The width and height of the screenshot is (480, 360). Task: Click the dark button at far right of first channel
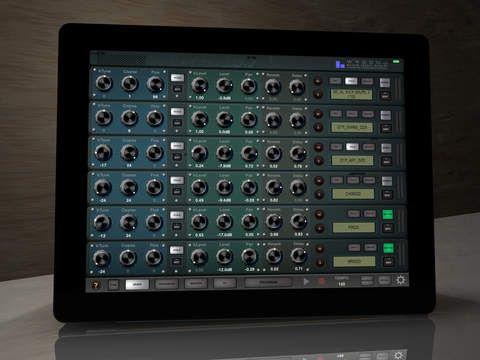coord(385,95)
